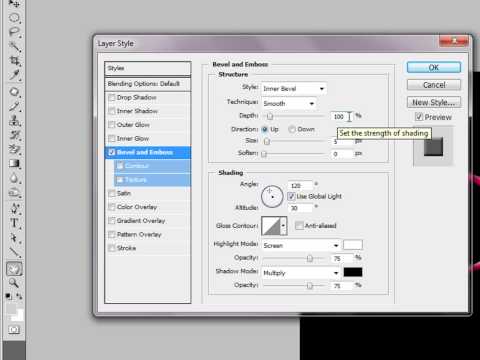480x360 pixels.
Task: Select the Zoom tool
Action: (x=14, y=283)
